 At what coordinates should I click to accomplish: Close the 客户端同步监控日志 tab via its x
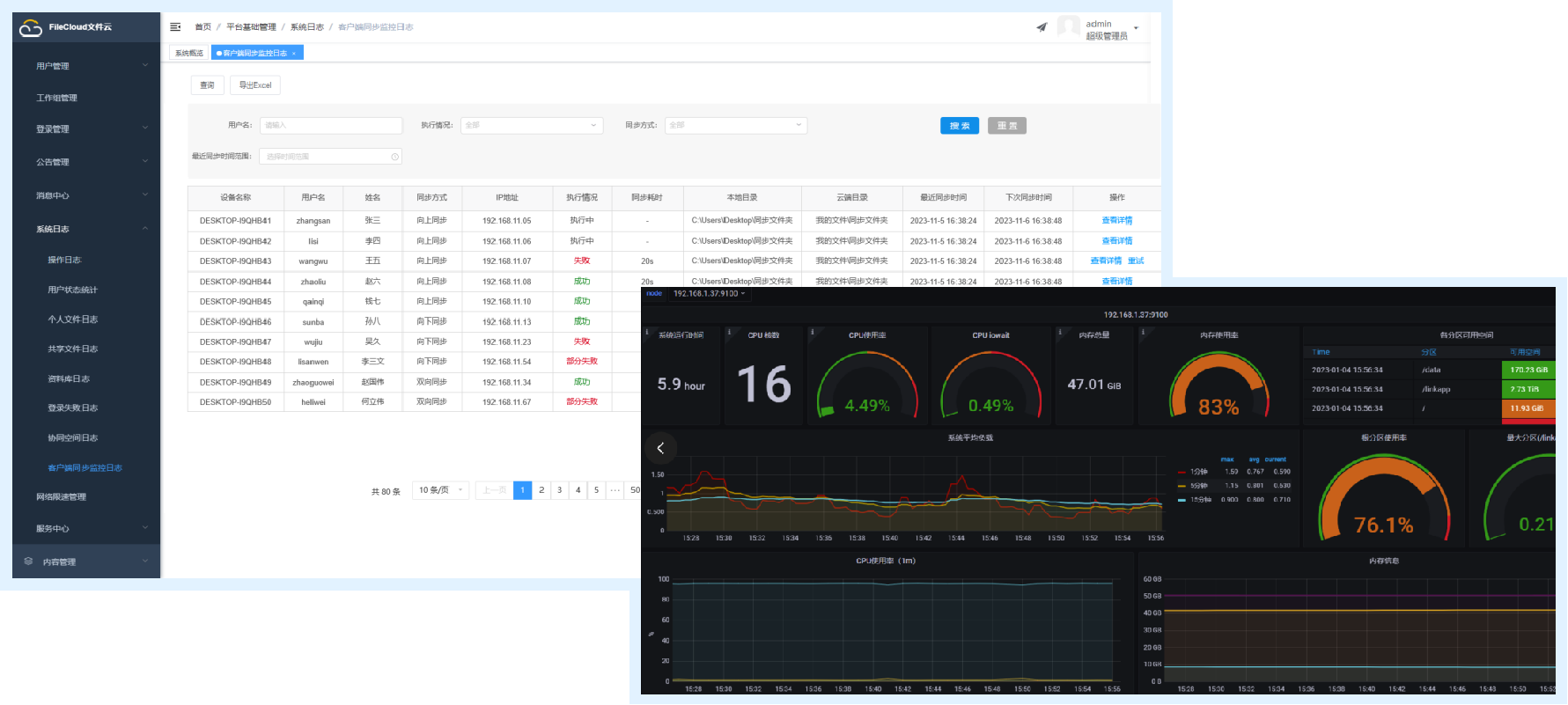(x=294, y=54)
